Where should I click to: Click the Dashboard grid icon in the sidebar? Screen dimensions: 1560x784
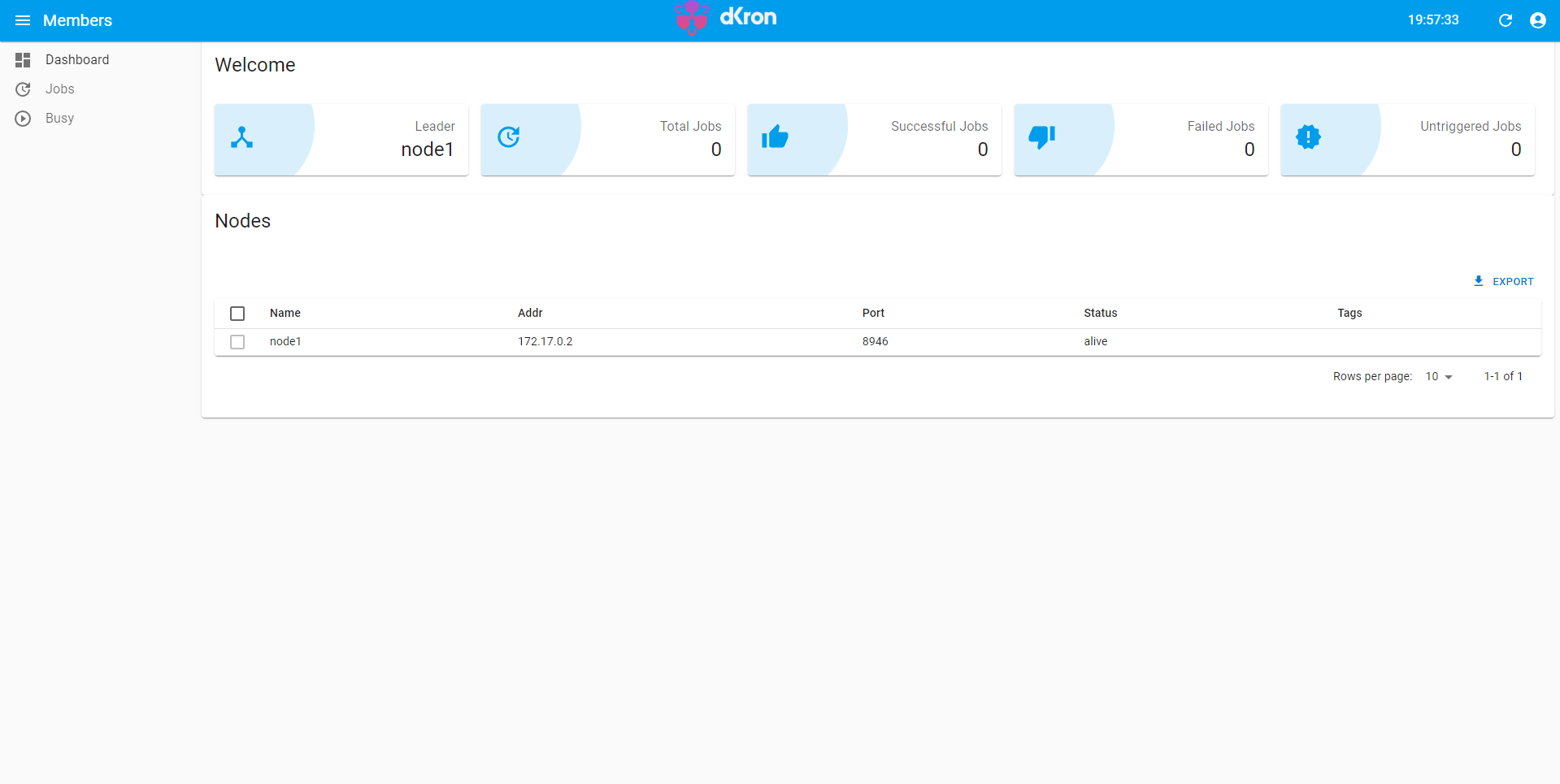point(23,60)
